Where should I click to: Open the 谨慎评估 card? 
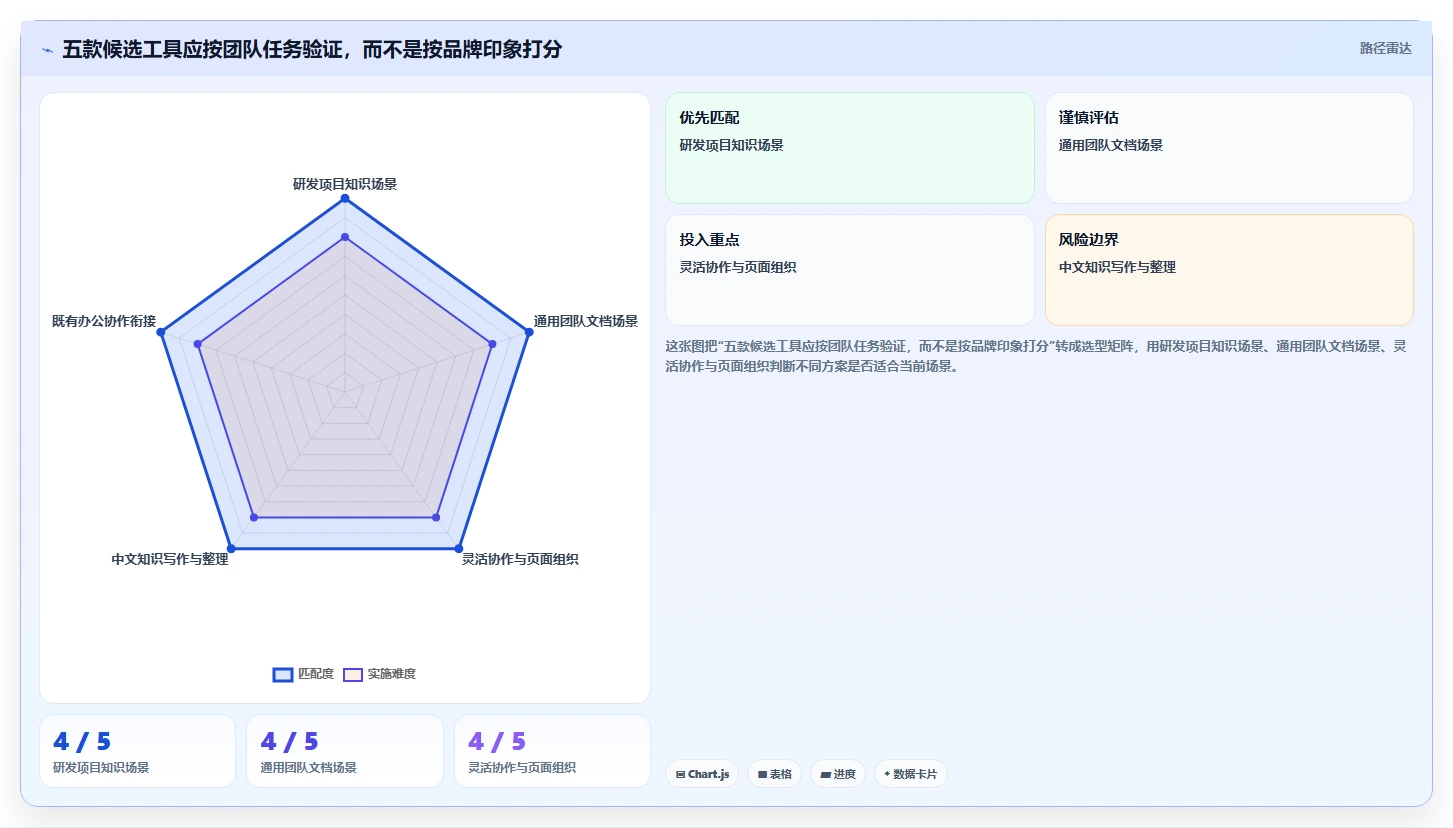[x=1229, y=148]
